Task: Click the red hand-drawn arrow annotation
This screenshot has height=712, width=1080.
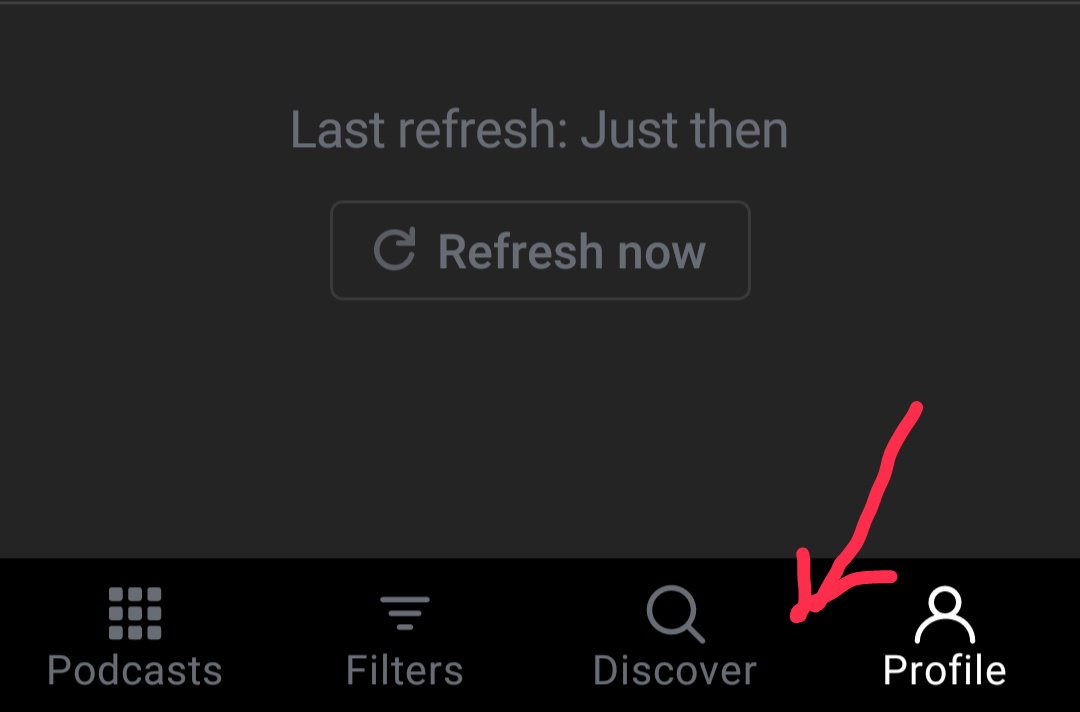Action: click(x=856, y=512)
